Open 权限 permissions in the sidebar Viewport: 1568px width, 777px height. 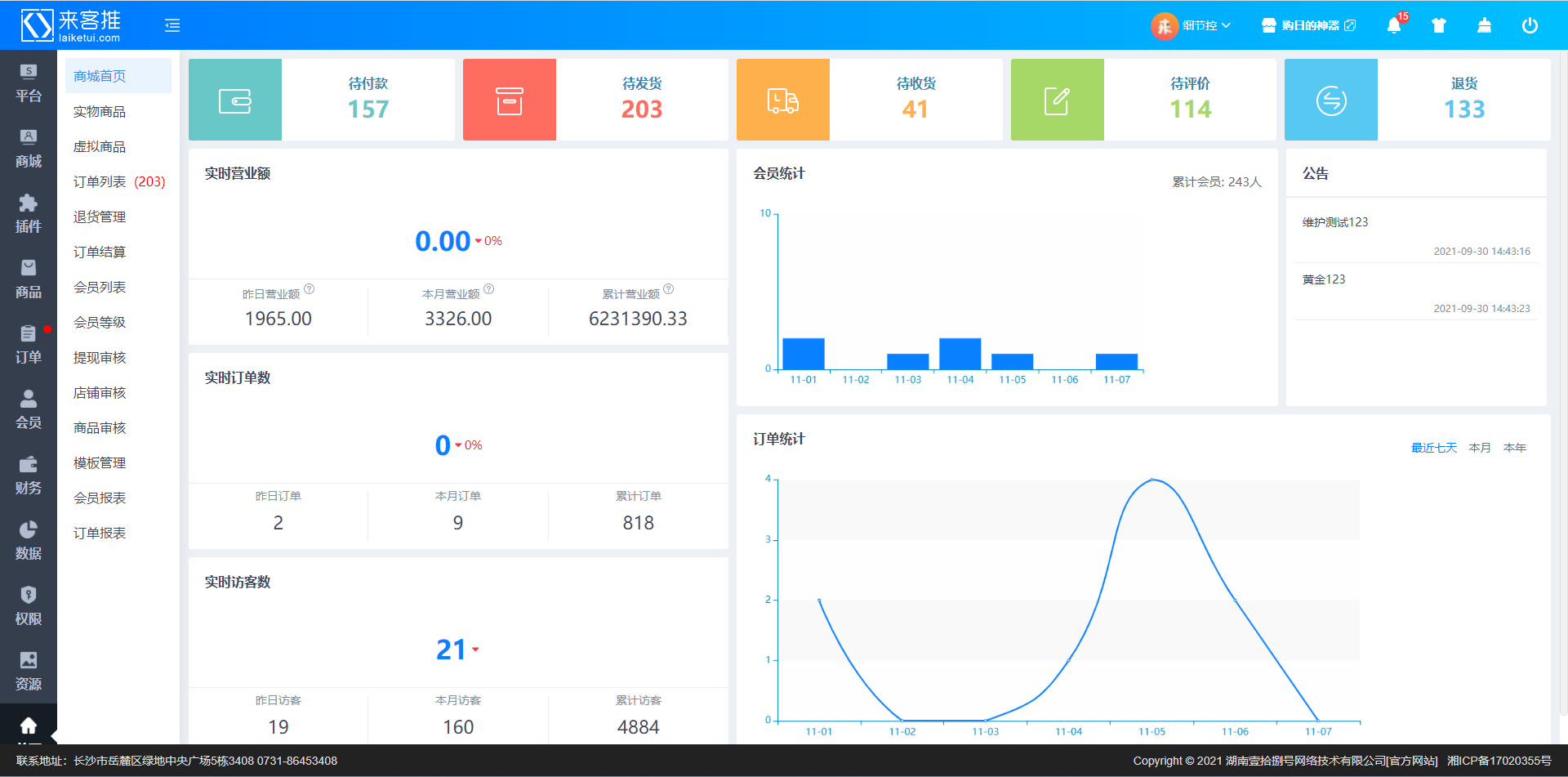click(x=29, y=606)
